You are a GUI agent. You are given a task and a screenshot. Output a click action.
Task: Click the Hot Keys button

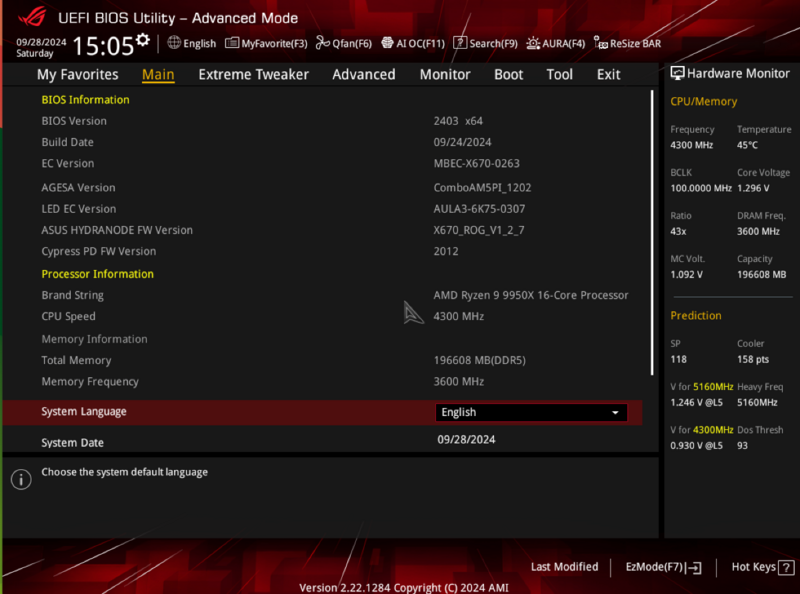pyautogui.click(x=763, y=567)
